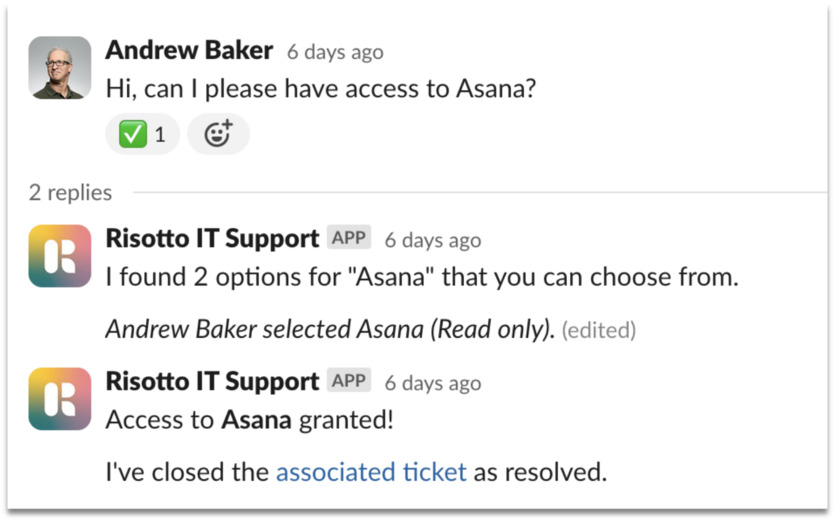Click the APP badge on the second reply
This screenshot has height=526, width=840.
[349, 380]
